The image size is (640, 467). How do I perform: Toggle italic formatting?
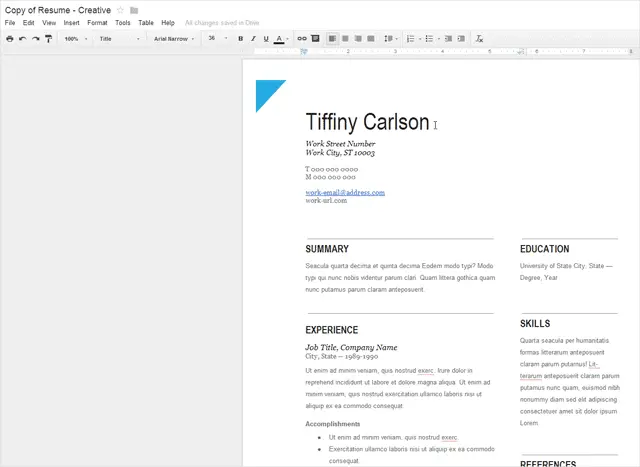pos(253,39)
